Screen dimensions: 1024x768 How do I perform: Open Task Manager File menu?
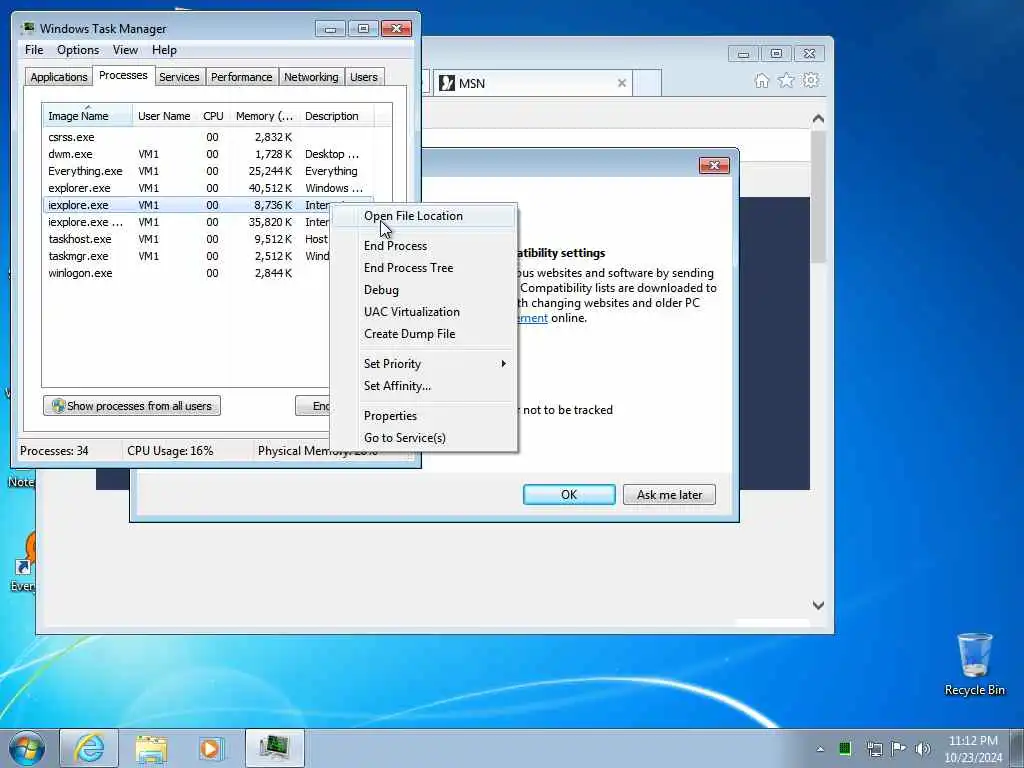tap(34, 50)
